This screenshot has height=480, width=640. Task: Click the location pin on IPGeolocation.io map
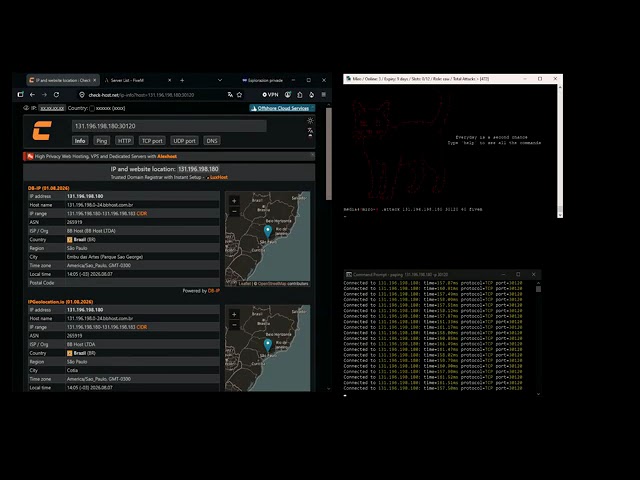(x=268, y=346)
